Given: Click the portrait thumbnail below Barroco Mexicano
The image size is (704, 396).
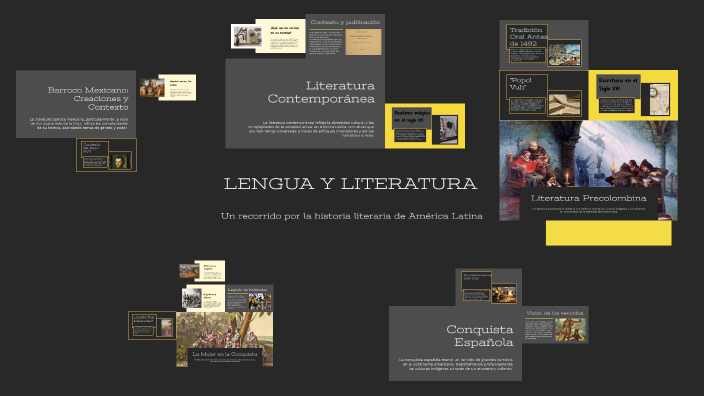Looking at the screenshot, I should pyautogui.click(x=119, y=162).
